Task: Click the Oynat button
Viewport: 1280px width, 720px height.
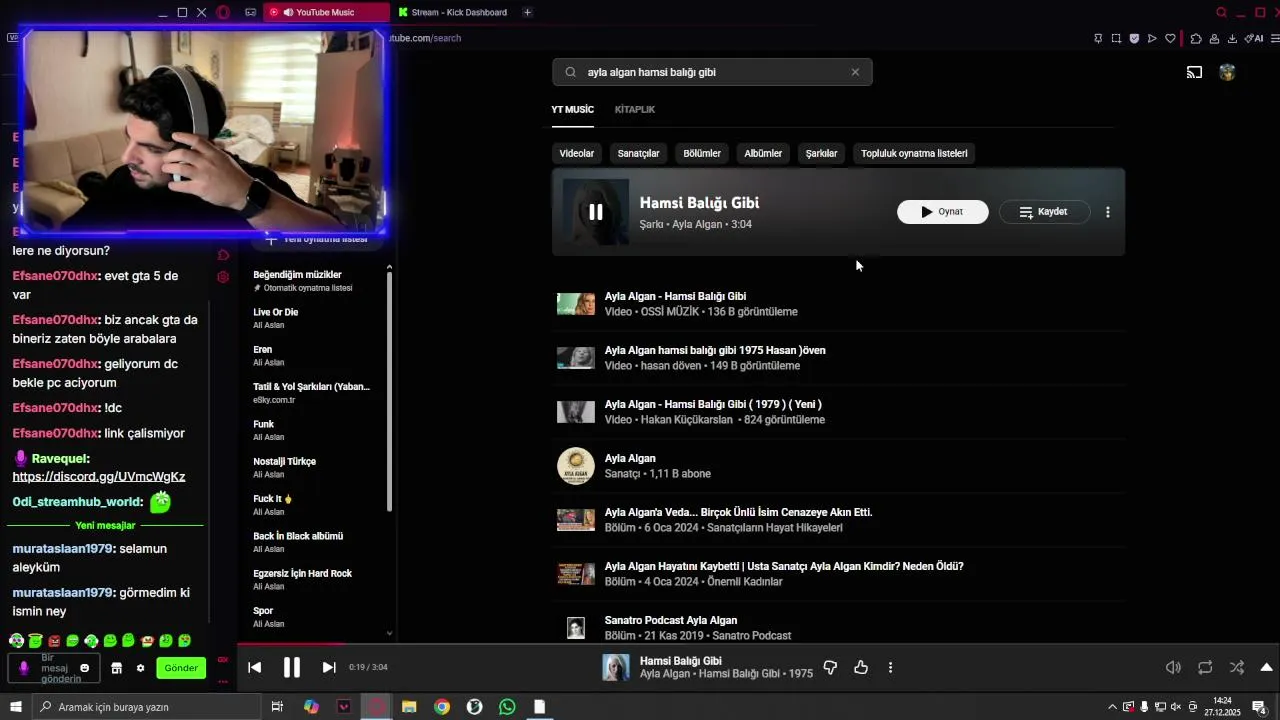Action: coord(942,212)
